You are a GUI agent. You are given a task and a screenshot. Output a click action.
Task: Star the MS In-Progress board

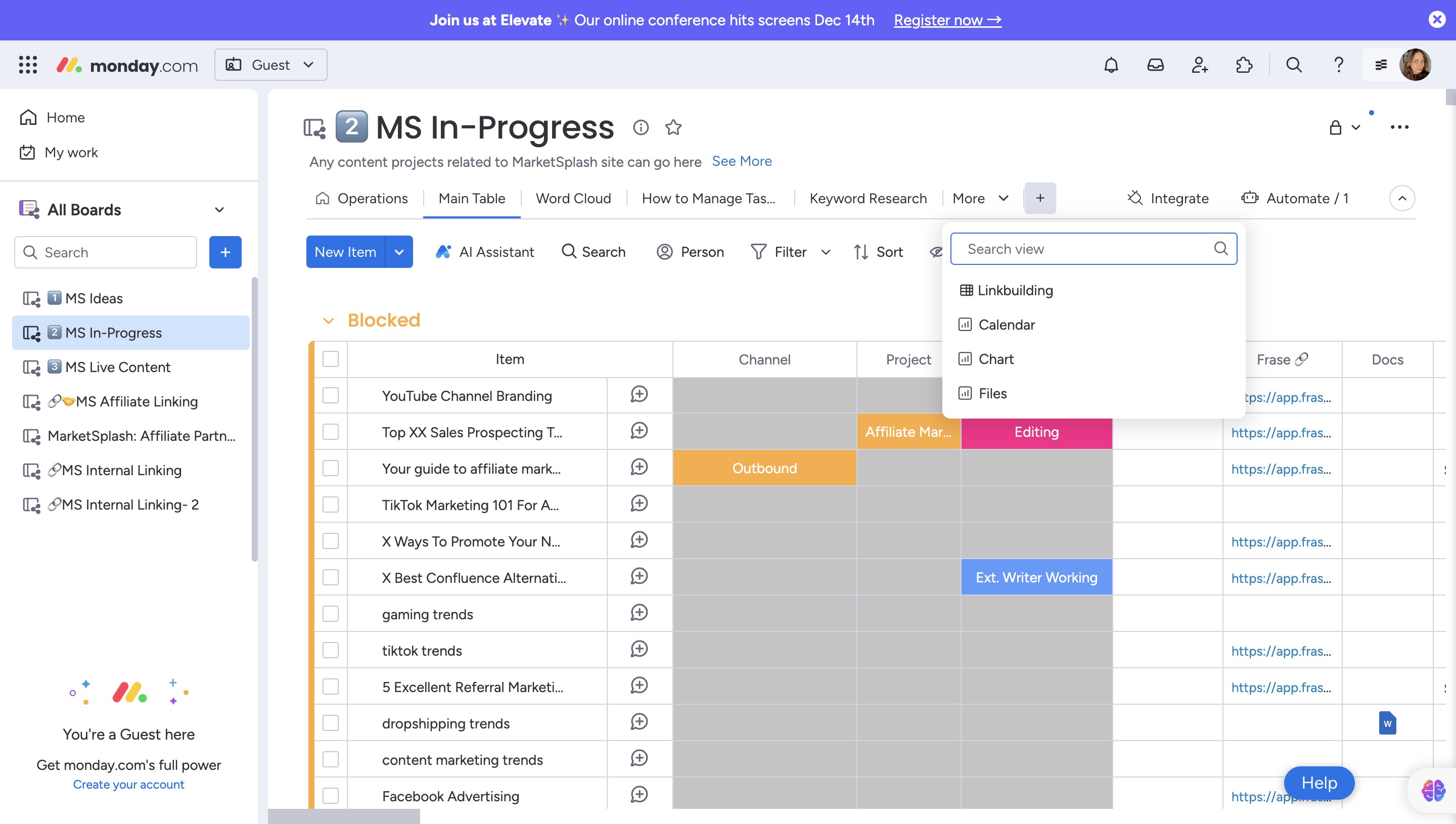pos(673,127)
